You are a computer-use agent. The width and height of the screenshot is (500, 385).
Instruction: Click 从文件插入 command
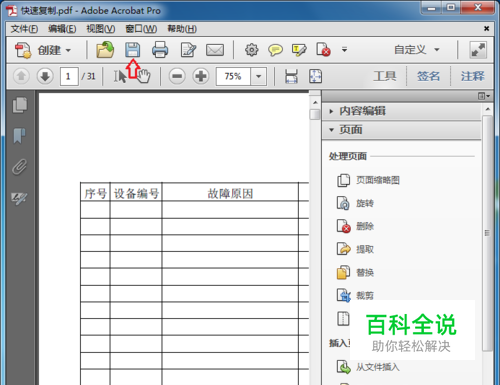(368, 367)
